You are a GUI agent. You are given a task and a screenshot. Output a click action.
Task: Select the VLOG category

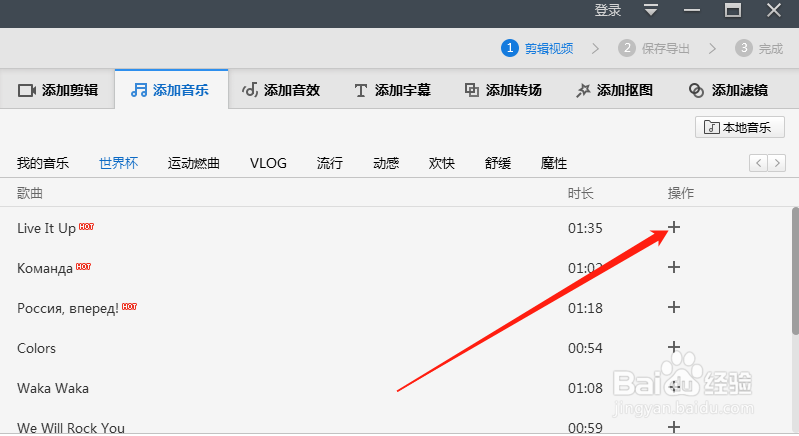click(268, 163)
